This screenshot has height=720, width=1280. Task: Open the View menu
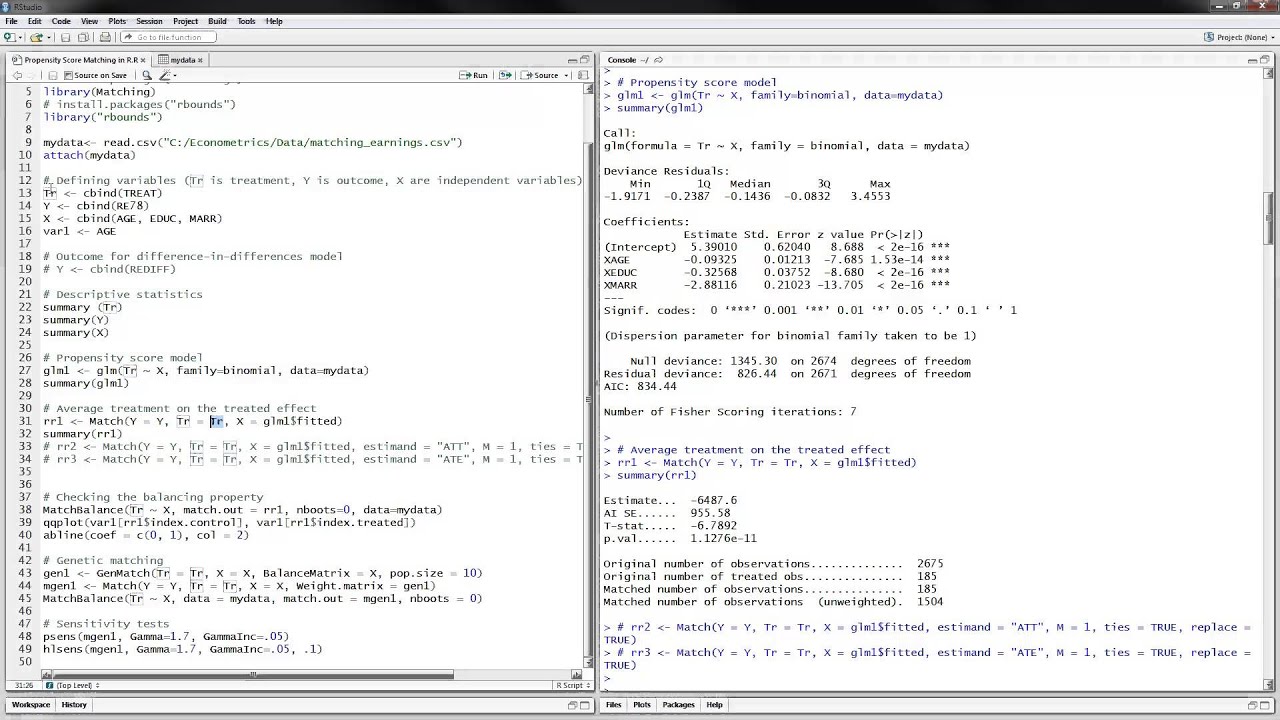tap(89, 21)
